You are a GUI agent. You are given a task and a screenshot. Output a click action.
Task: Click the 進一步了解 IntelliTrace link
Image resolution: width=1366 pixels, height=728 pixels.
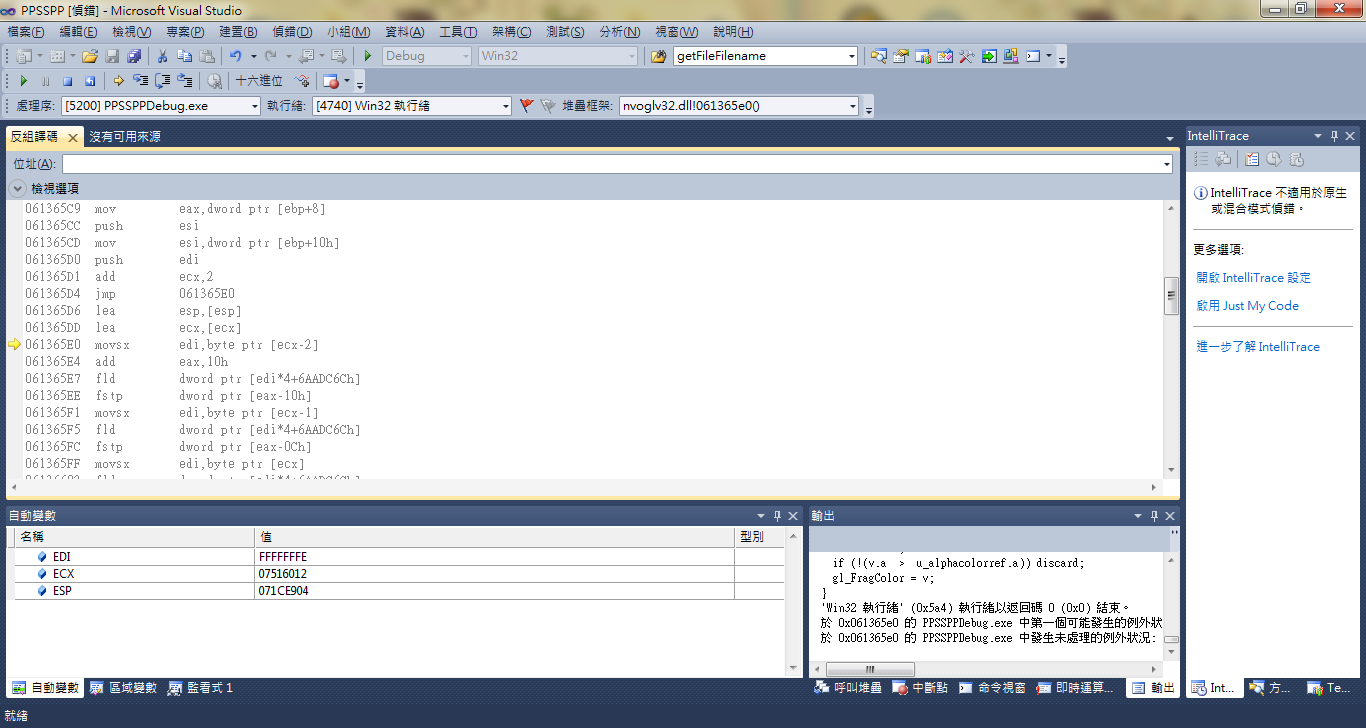[1258, 347]
